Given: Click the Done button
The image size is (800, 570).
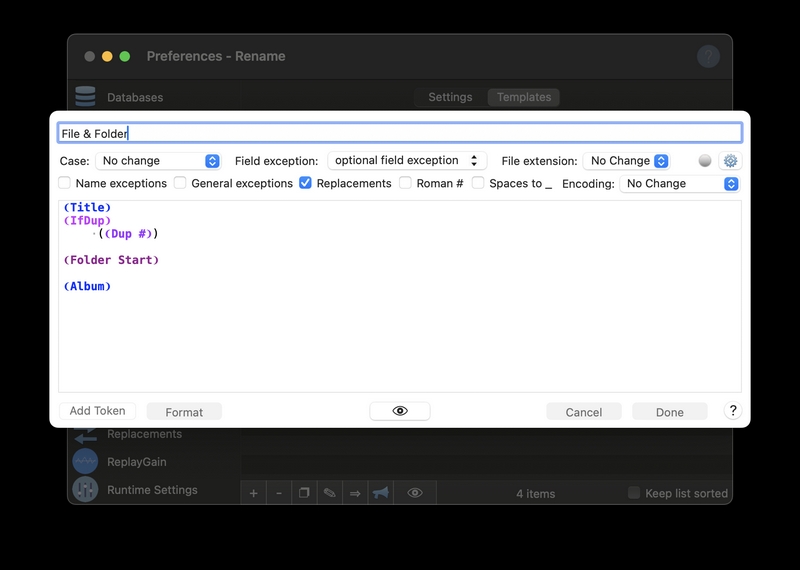Looking at the screenshot, I should click(669, 412).
